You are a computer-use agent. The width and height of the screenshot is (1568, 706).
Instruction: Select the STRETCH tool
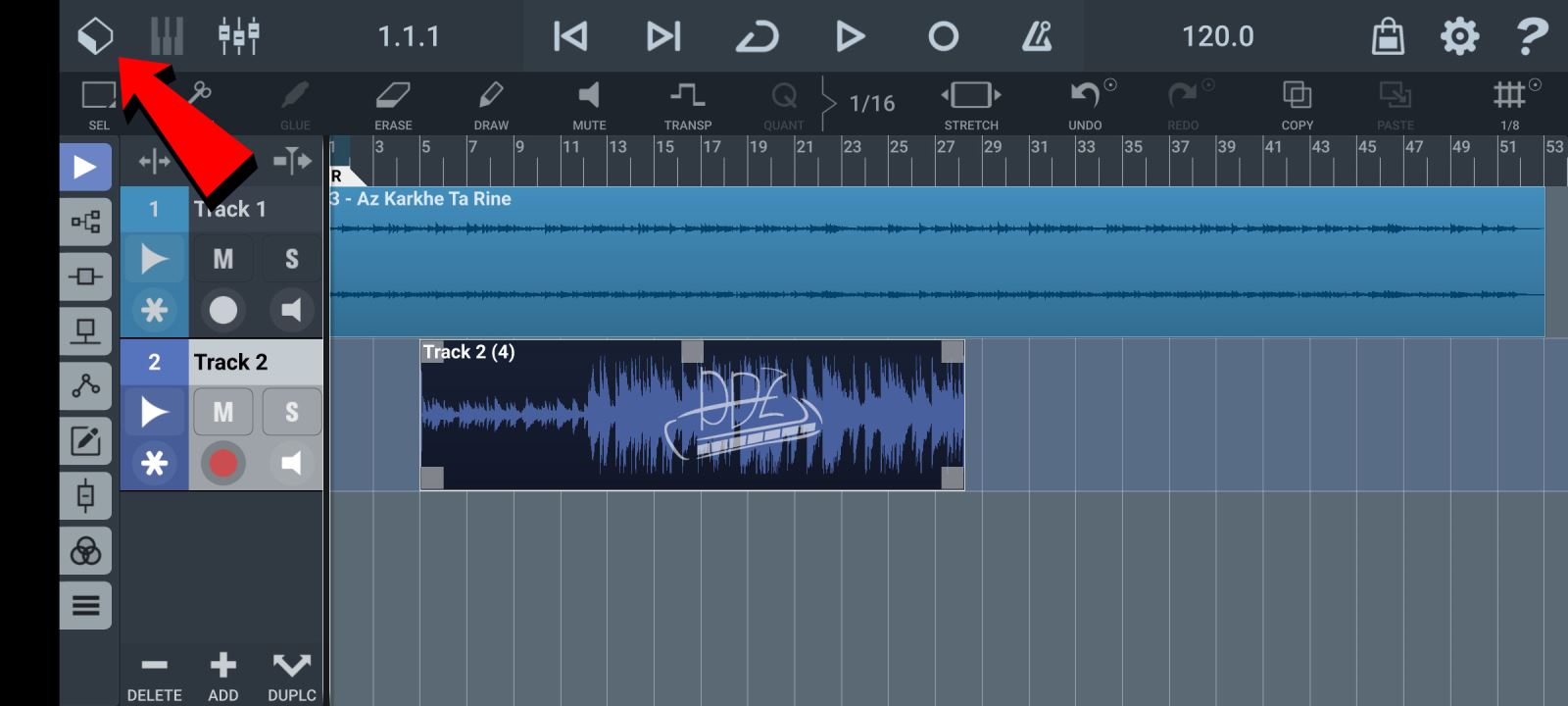pyautogui.click(x=971, y=104)
